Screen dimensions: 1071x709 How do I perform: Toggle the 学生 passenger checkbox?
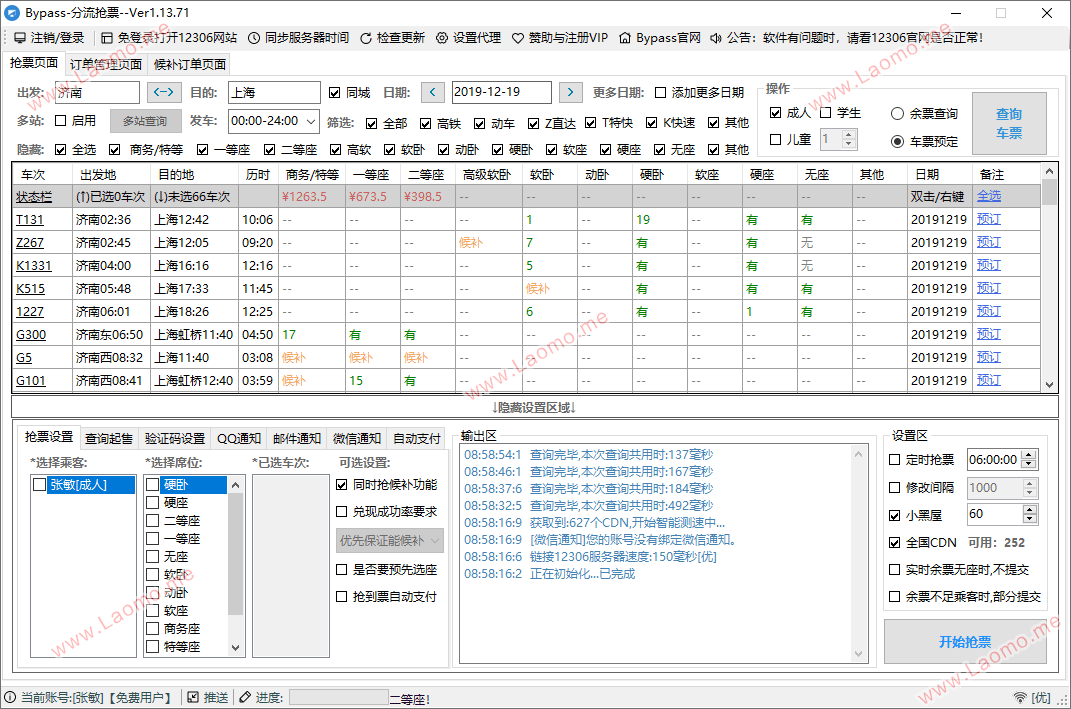pos(825,113)
